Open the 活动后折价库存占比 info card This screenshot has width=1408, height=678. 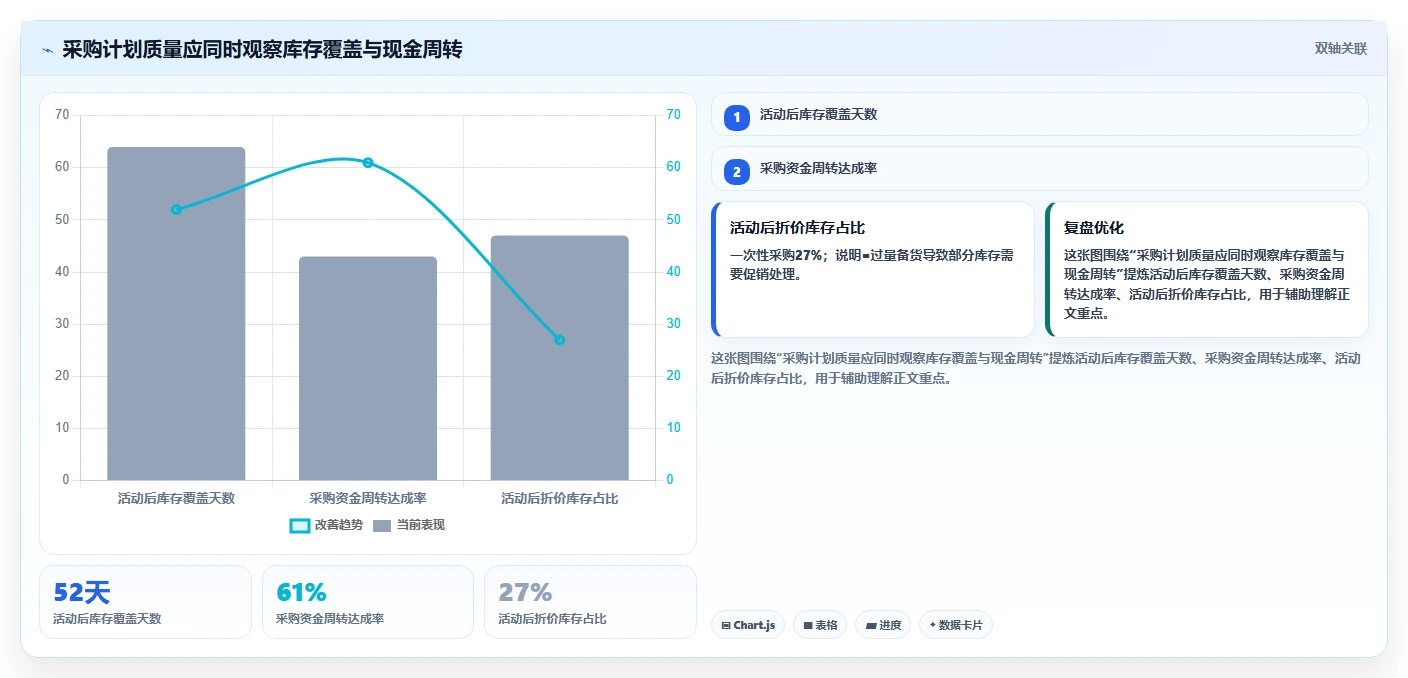(873, 270)
